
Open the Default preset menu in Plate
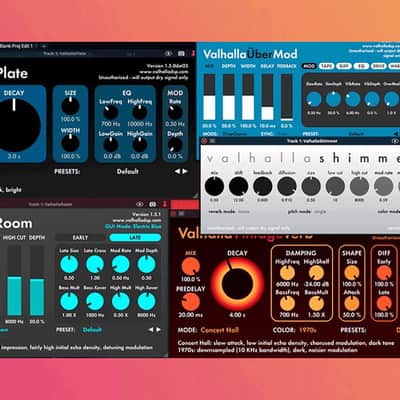point(128,172)
